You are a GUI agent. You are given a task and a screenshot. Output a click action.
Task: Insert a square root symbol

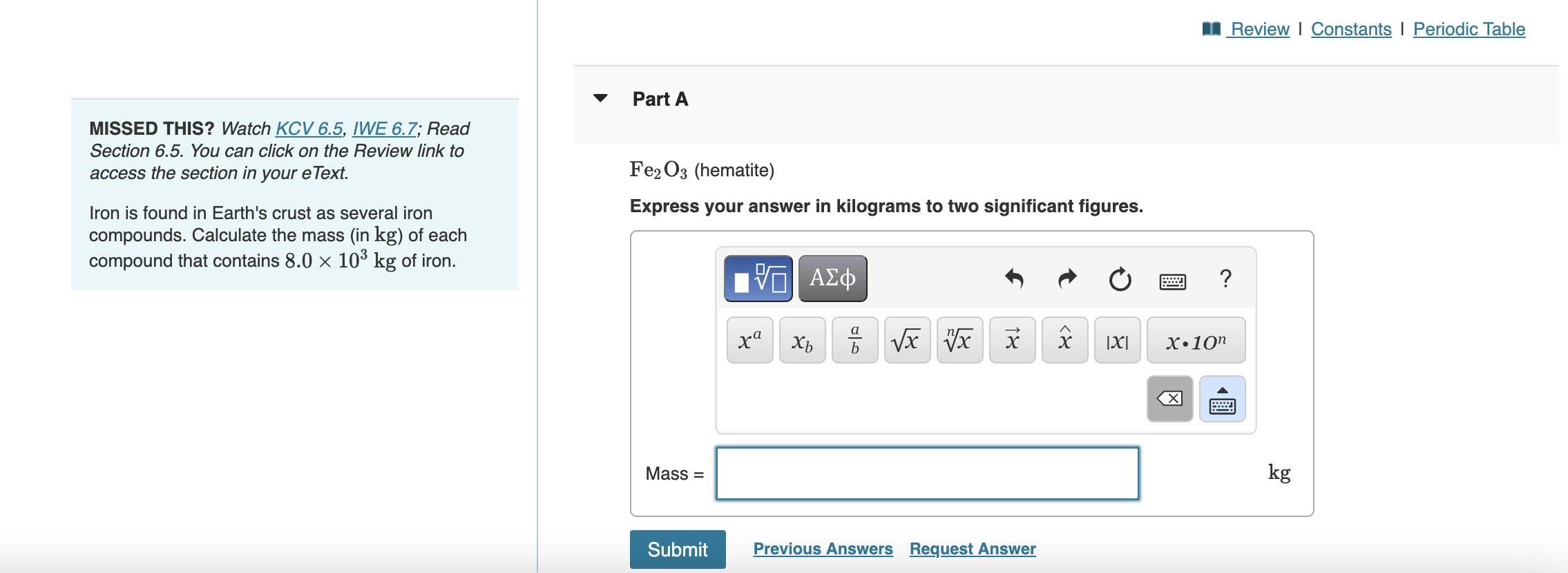coord(907,340)
